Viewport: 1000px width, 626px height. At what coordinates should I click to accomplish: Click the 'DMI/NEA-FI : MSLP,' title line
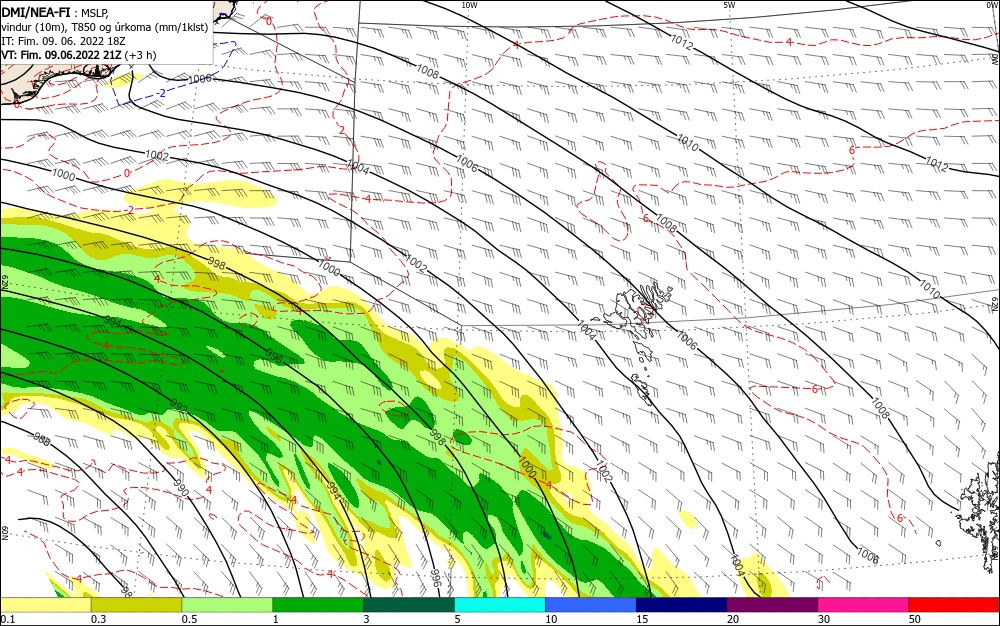point(55,11)
